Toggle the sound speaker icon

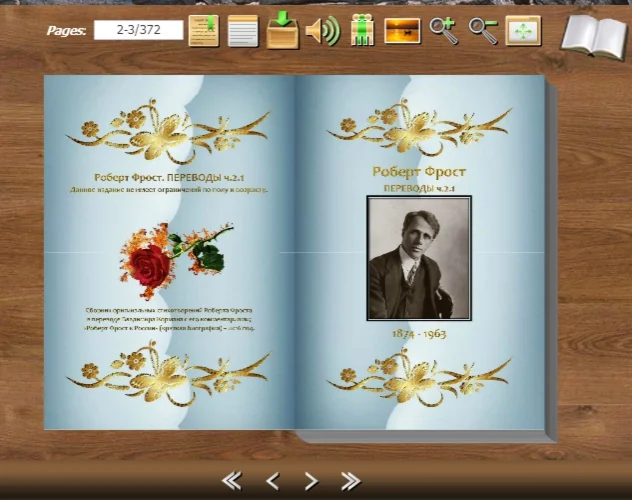323,31
